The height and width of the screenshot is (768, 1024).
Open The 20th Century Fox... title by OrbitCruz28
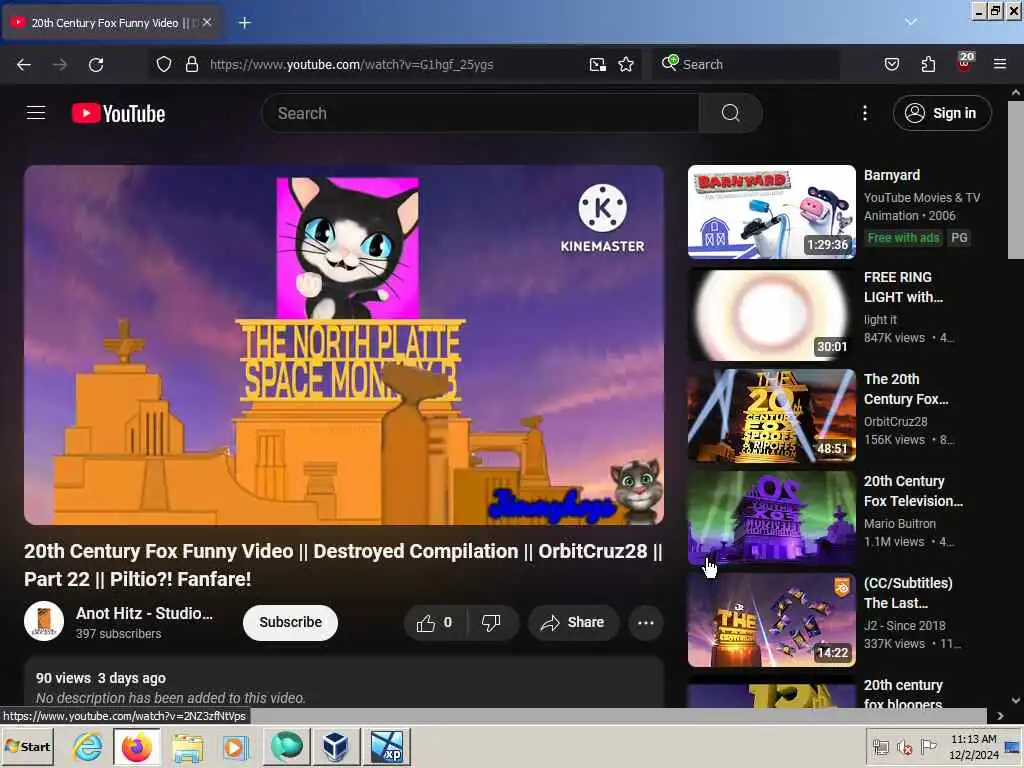point(906,389)
